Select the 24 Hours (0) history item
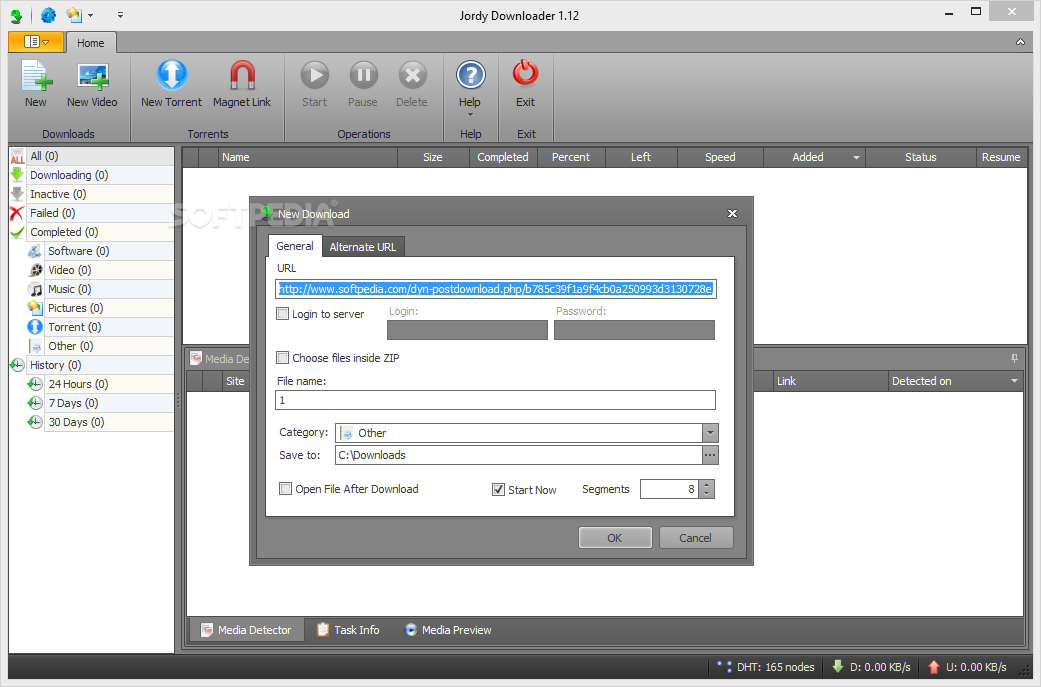 [x=100, y=384]
